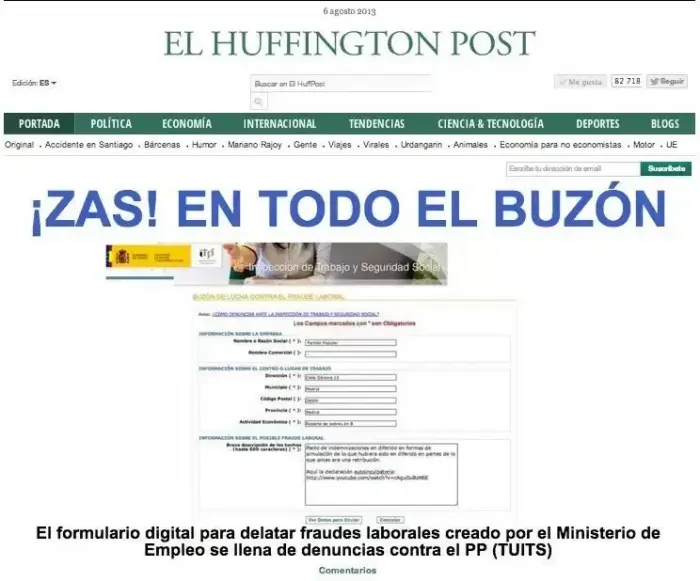Screen dimensions: 700x581
Task: Open the BLOGS section
Action: tap(665, 124)
